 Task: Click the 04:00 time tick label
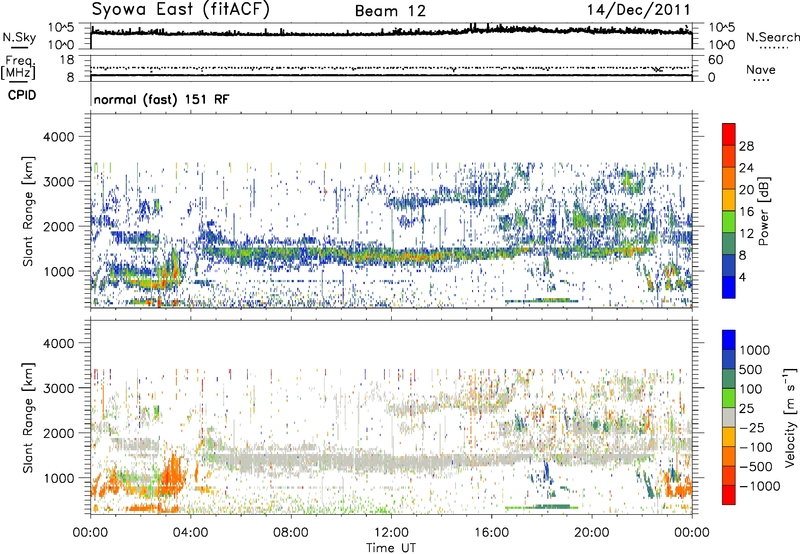pyautogui.click(x=191, y=533)
